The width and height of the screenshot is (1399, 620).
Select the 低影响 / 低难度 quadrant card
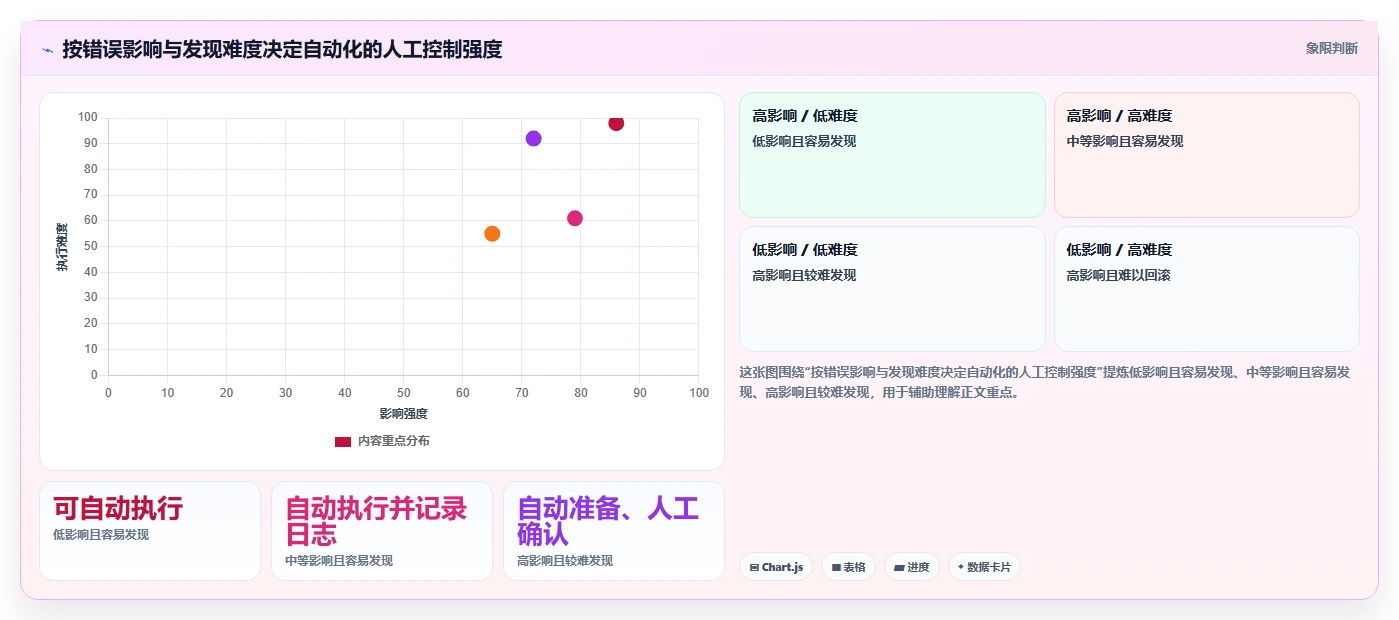892,289
